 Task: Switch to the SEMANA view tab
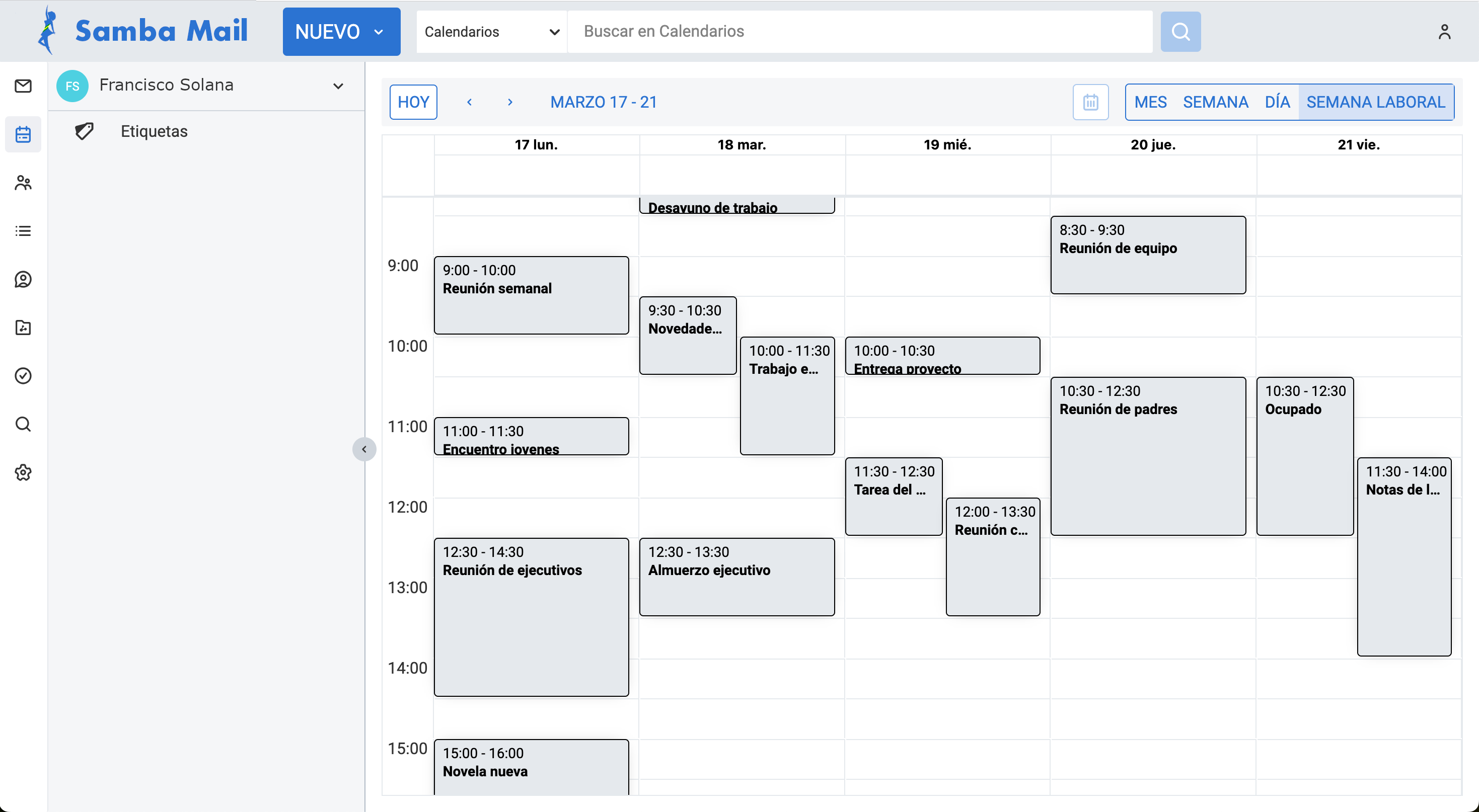point(1215,102)
